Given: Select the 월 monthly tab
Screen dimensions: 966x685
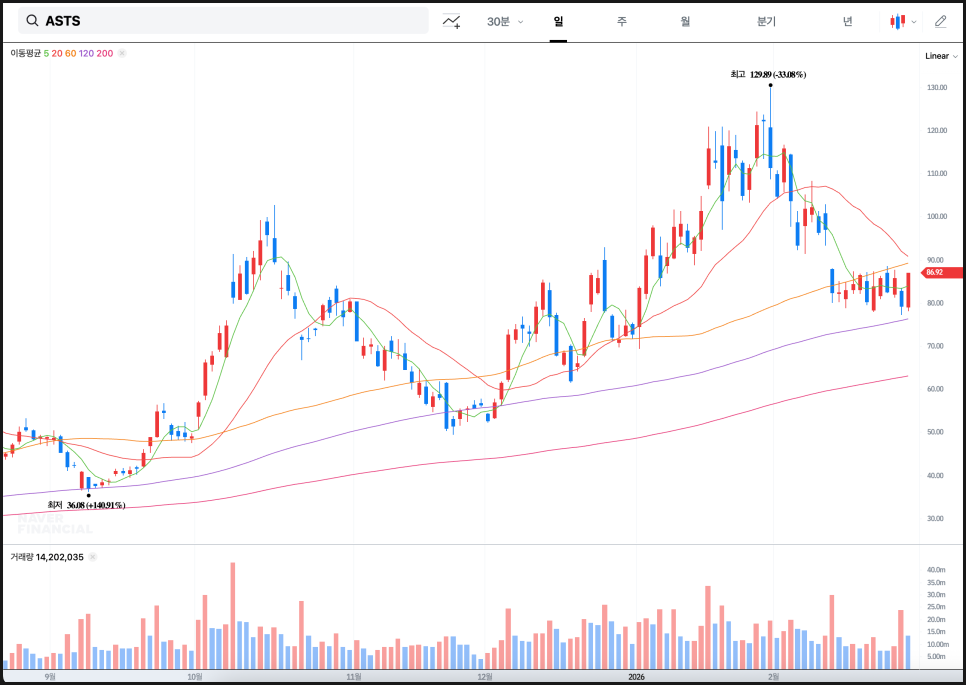Looking at the screenshot, I should click(685, 21).
